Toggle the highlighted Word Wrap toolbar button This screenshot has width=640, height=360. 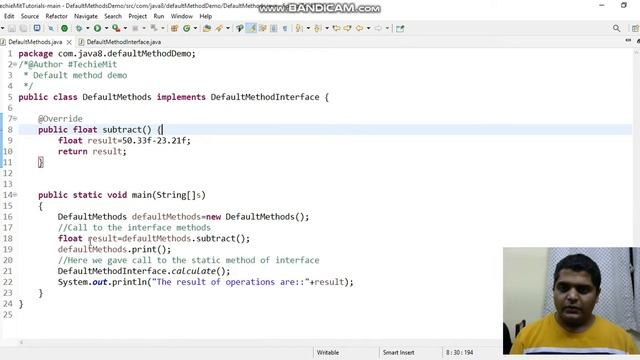[251, 28]
